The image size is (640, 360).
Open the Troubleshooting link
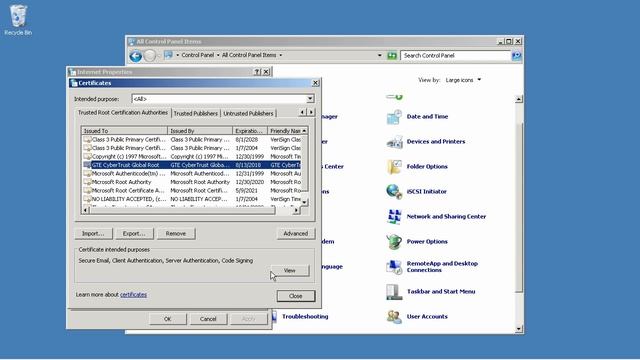tap(305, 317)
